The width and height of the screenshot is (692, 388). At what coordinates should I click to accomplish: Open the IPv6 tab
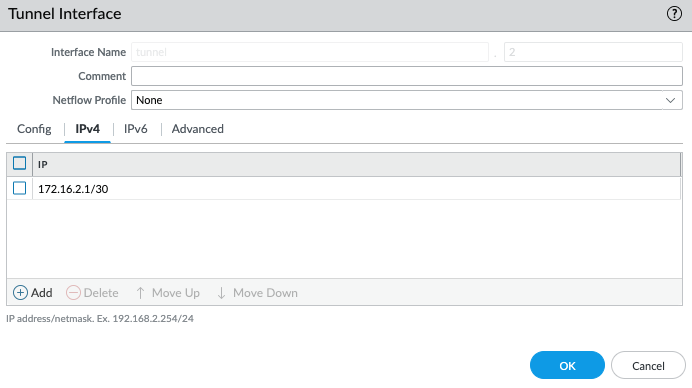(x=135, y=129)
